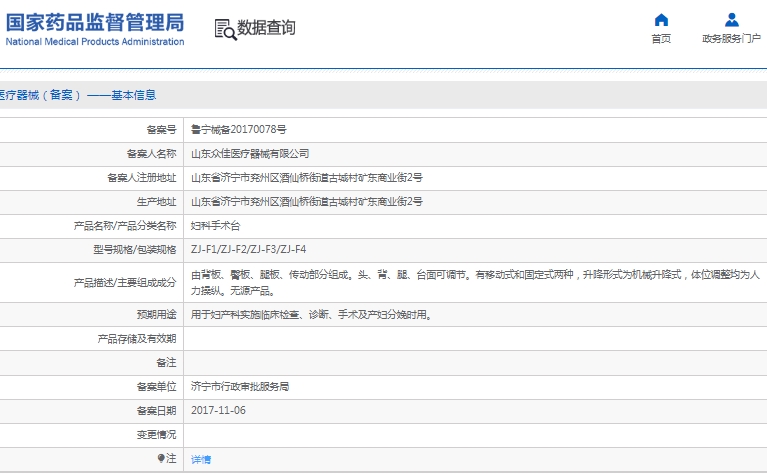767x474 pixels.
Task: Click the 变更情况 row label
Action: tap(157, 434)
